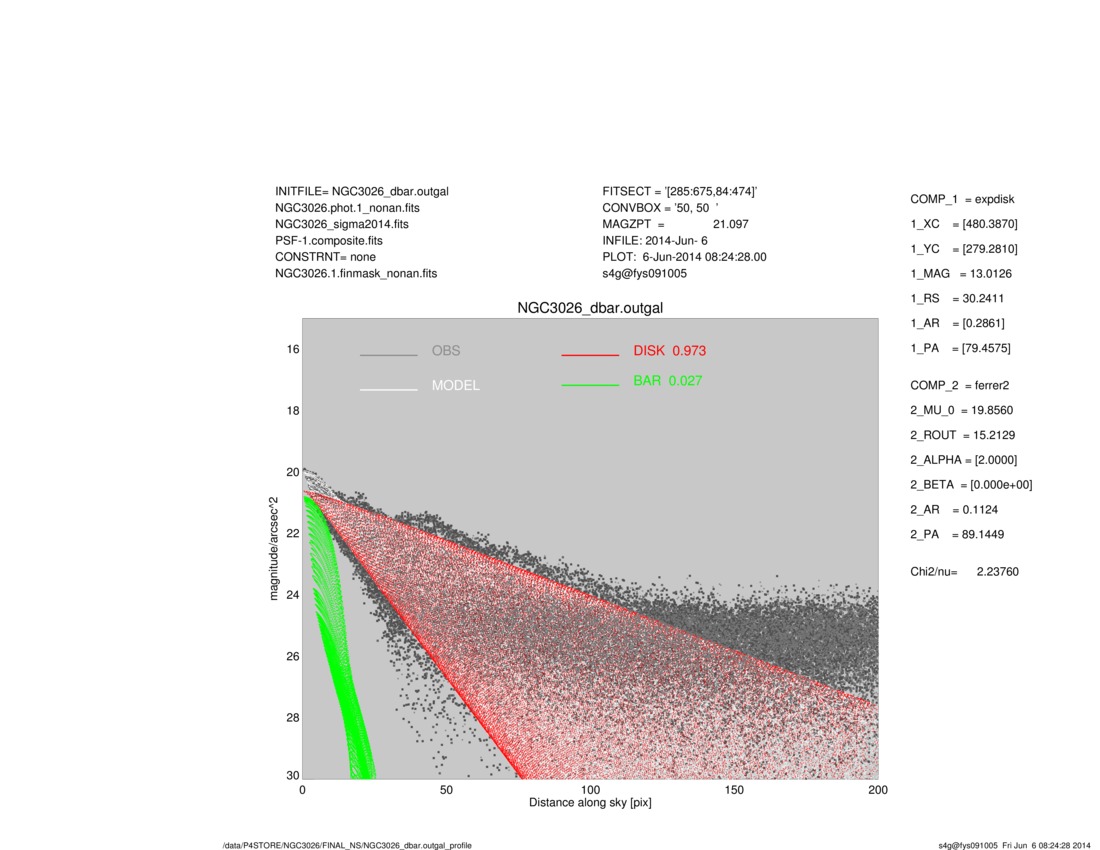Click the INITFILE= NGC3026_dbar.outgal text
1100x850 pixels.
pyautogui.click(x=362, y=191)
